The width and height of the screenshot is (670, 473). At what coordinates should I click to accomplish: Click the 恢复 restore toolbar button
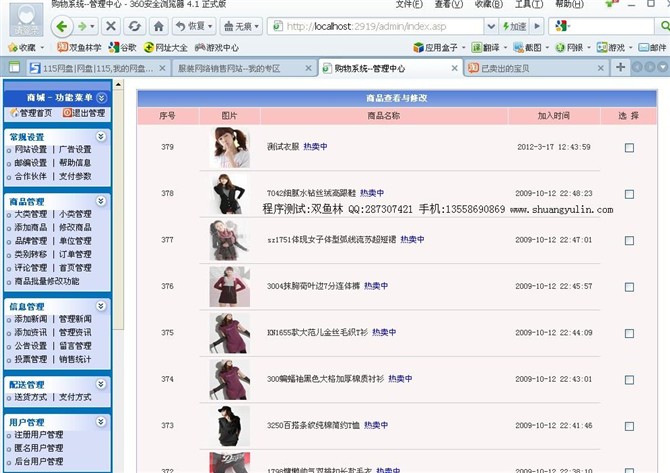194,26
